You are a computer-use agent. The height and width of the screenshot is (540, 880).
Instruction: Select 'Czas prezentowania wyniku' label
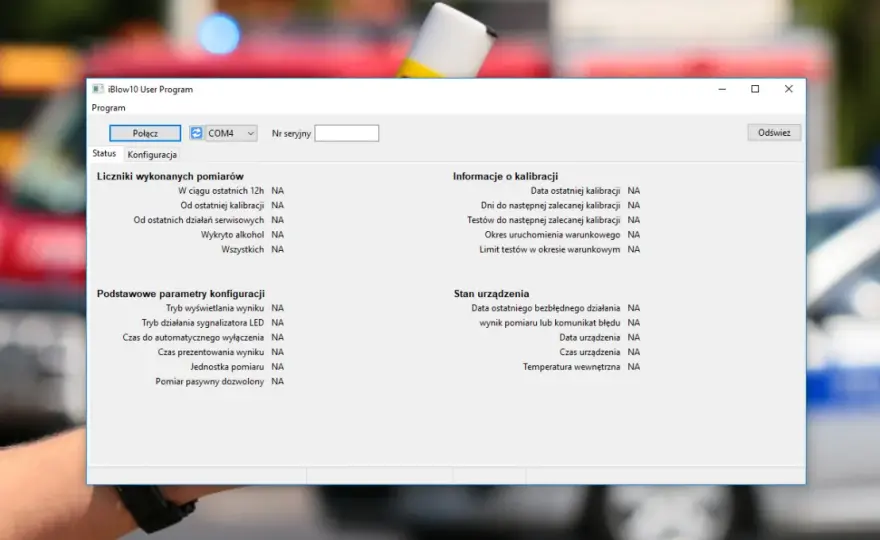[211, 352]
